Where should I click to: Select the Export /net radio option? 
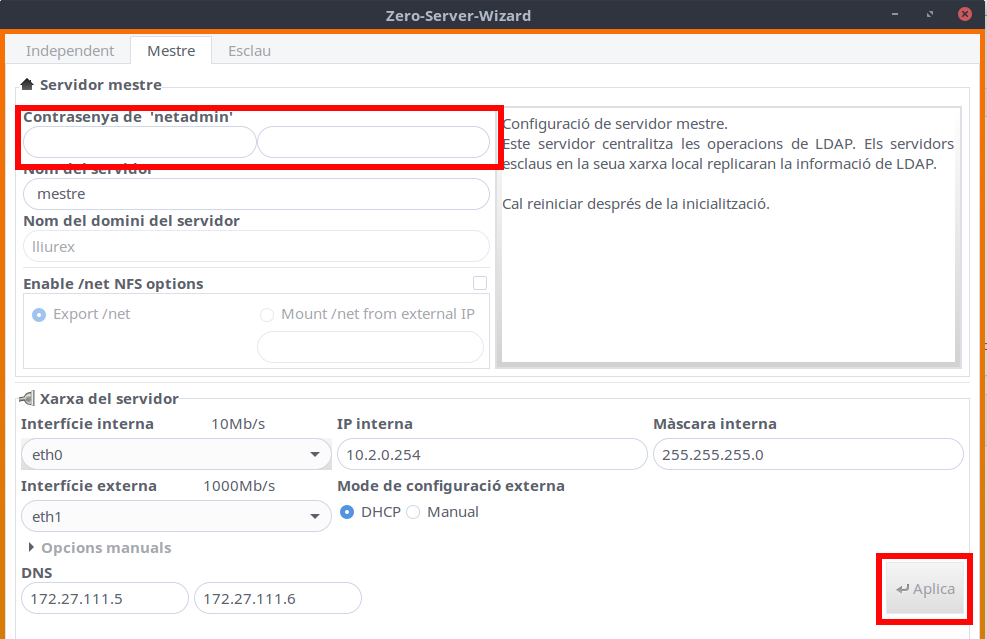coord(39,314)
